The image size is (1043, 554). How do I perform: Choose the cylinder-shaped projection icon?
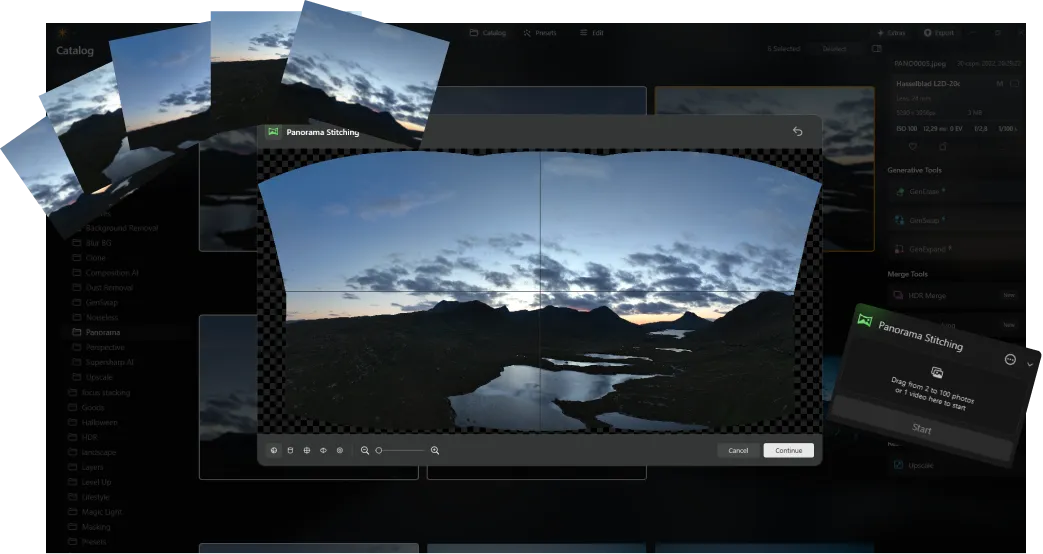pyautogui.click(x=290, y=450)
